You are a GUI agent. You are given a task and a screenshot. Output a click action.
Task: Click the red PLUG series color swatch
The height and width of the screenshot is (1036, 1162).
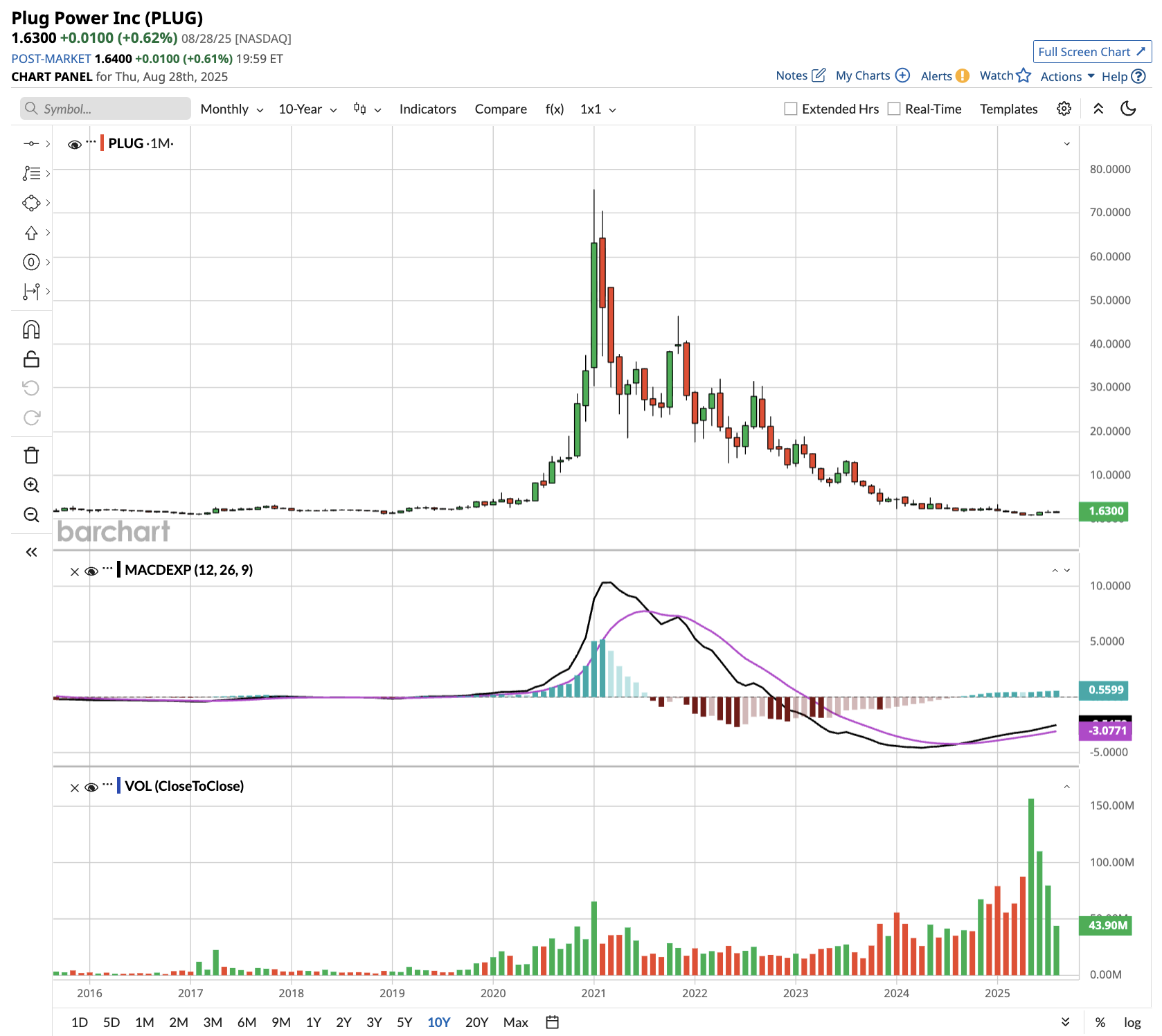tap(102, 143)
